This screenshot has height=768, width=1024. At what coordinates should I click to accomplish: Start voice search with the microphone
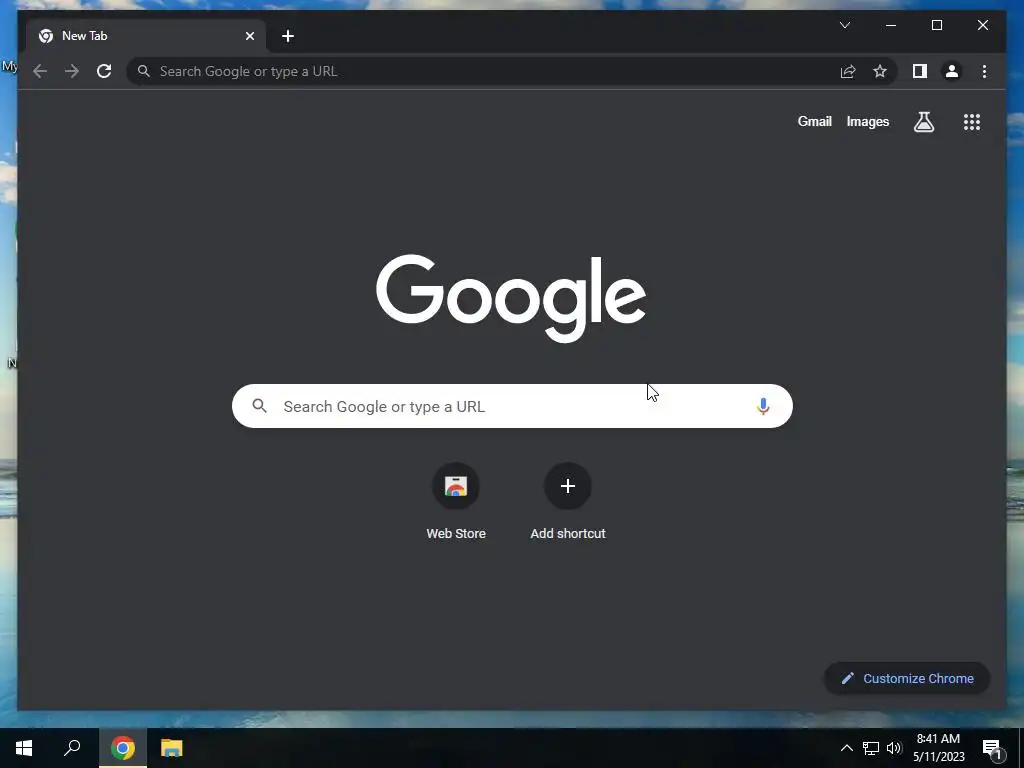click(x=763, y=406)
